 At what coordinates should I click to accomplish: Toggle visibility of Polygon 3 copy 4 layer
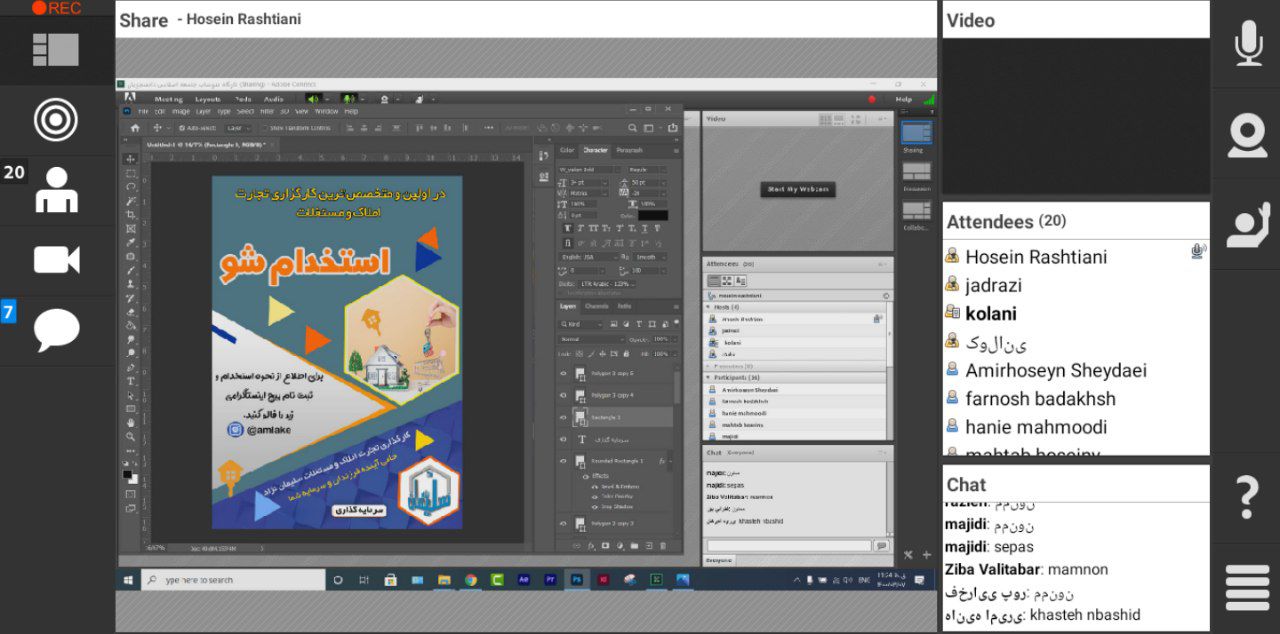click(563, 395)
